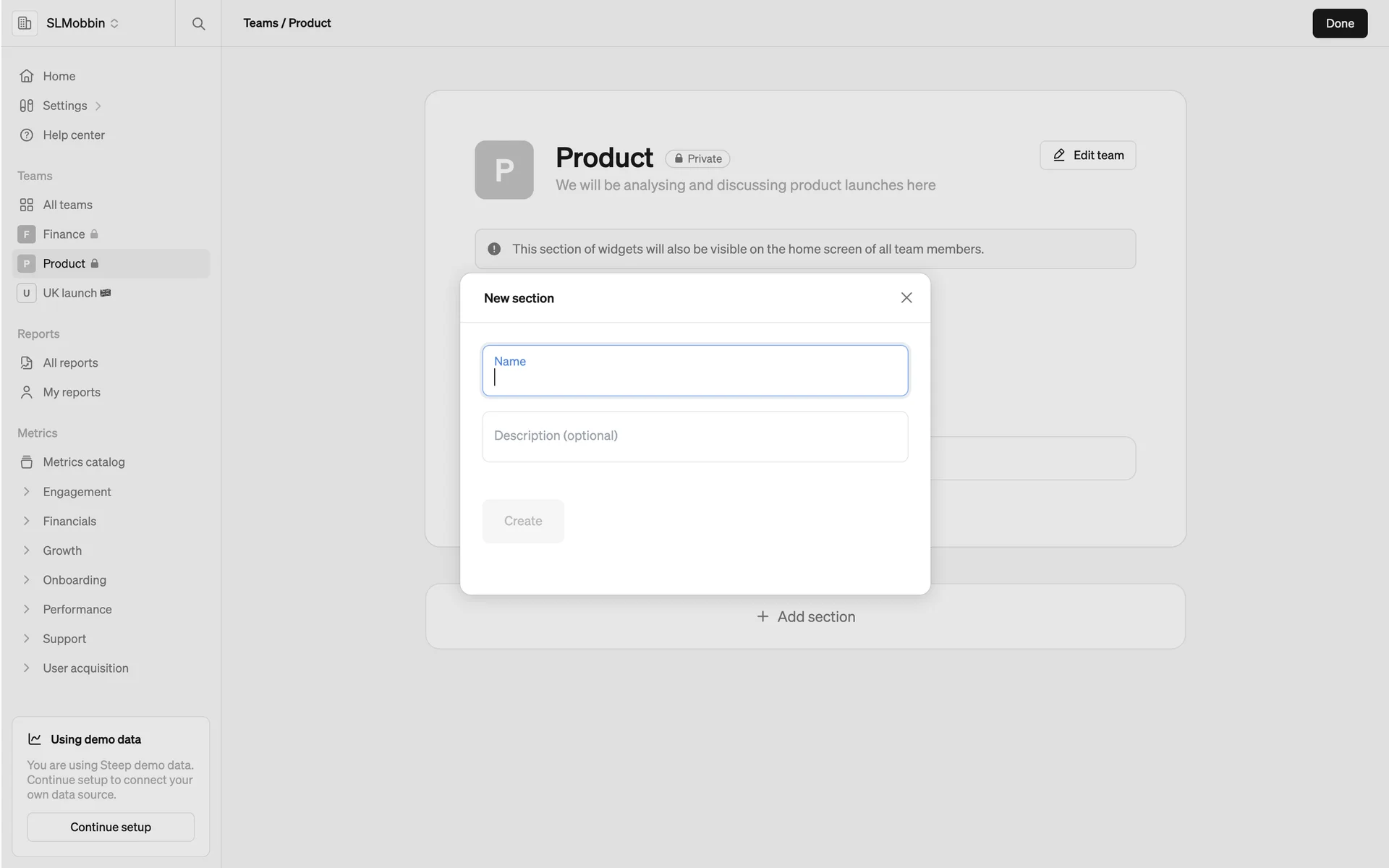
Task: Click the Metrics catalog icon
Action: pyautogui.click(x=27, y=462)
